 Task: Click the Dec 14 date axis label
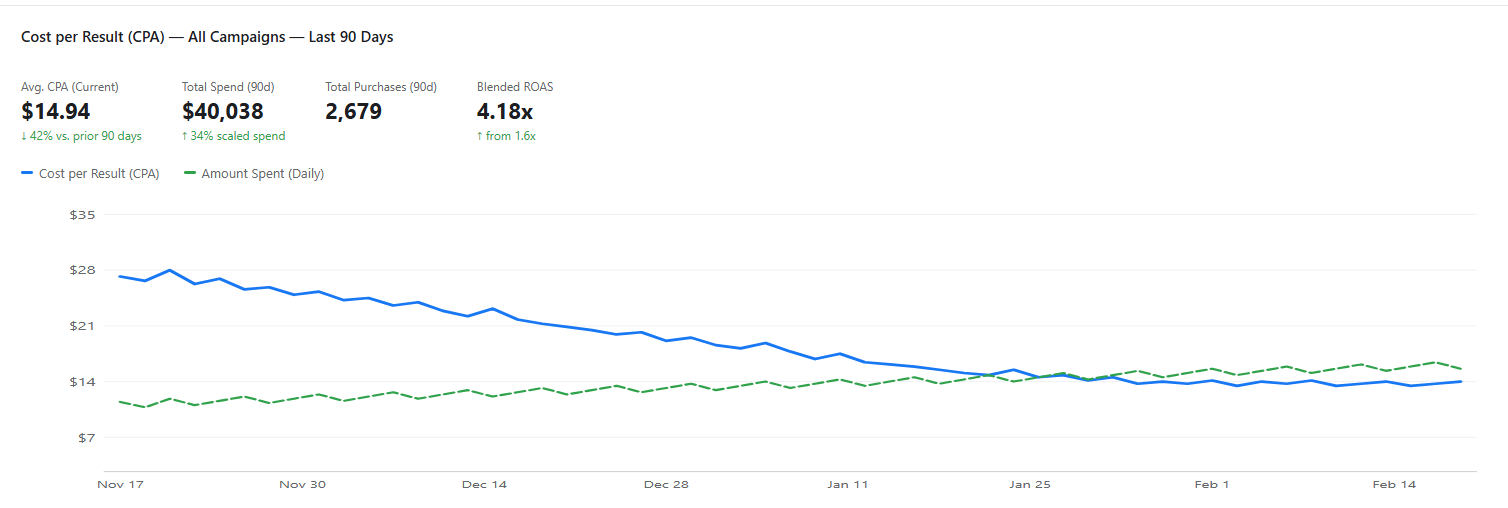484,485
